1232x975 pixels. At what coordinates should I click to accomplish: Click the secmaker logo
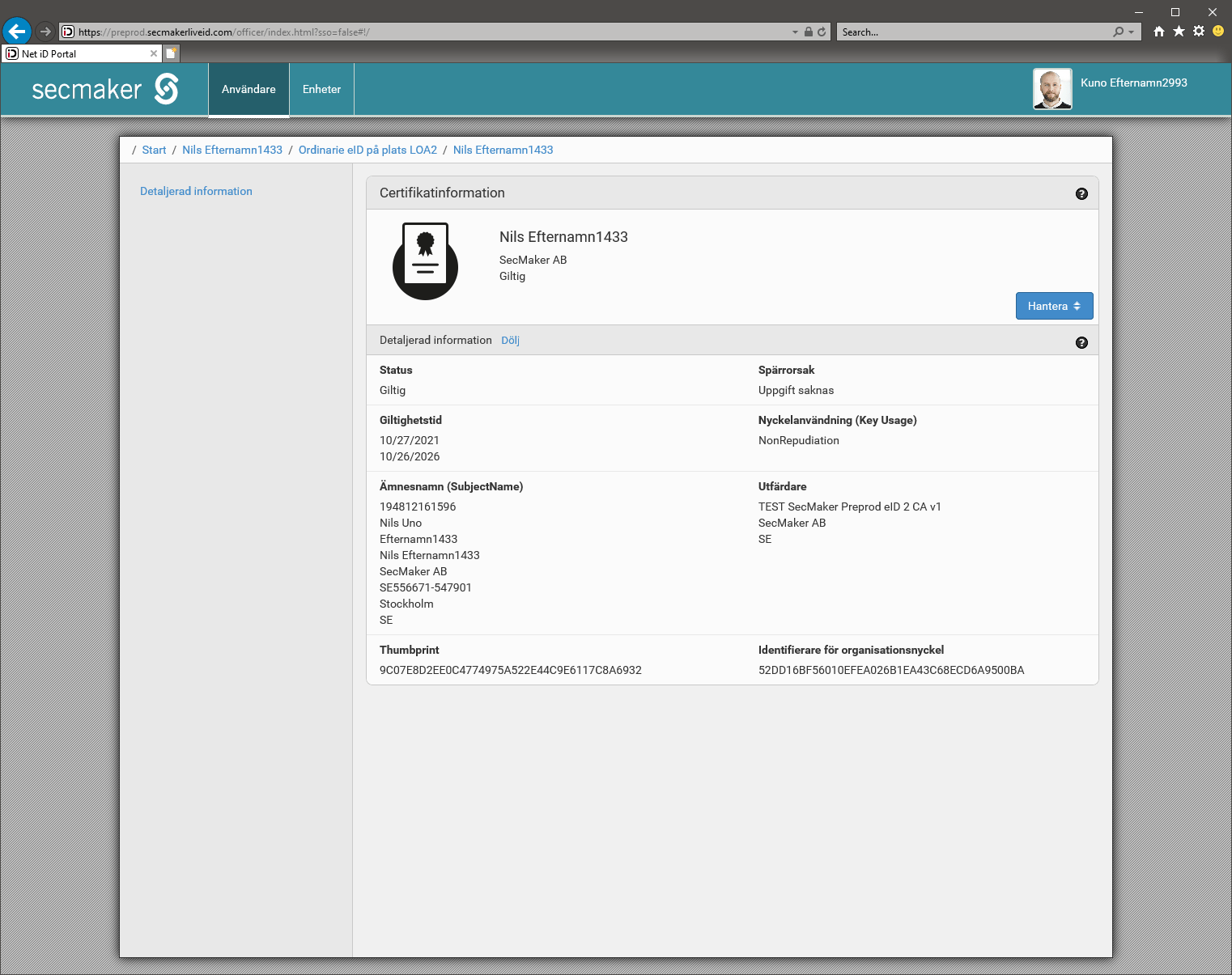point(105,89)
